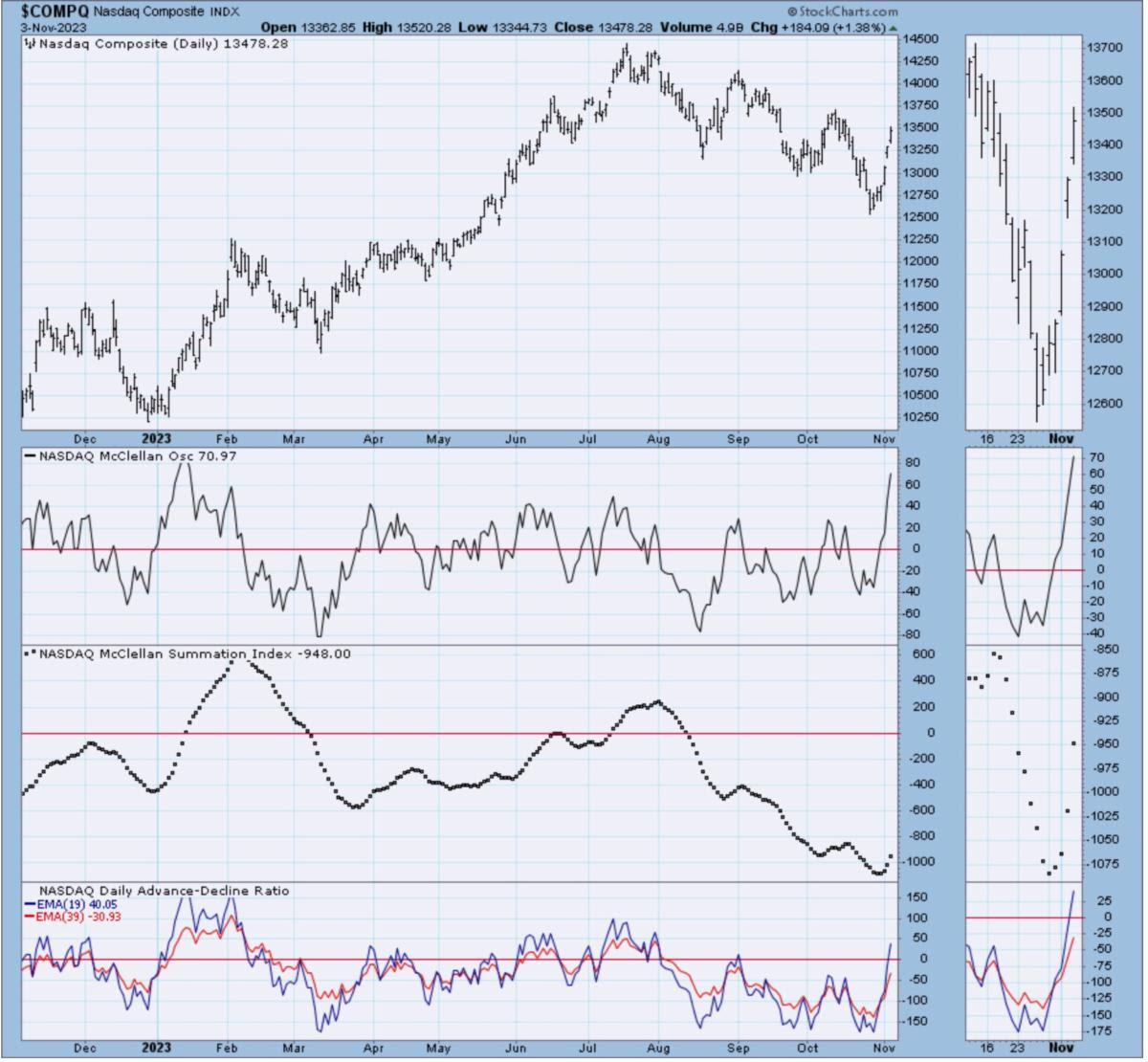Click the 150 Advance-Decline axis label

pyautogui.click(x=916, y=896)
